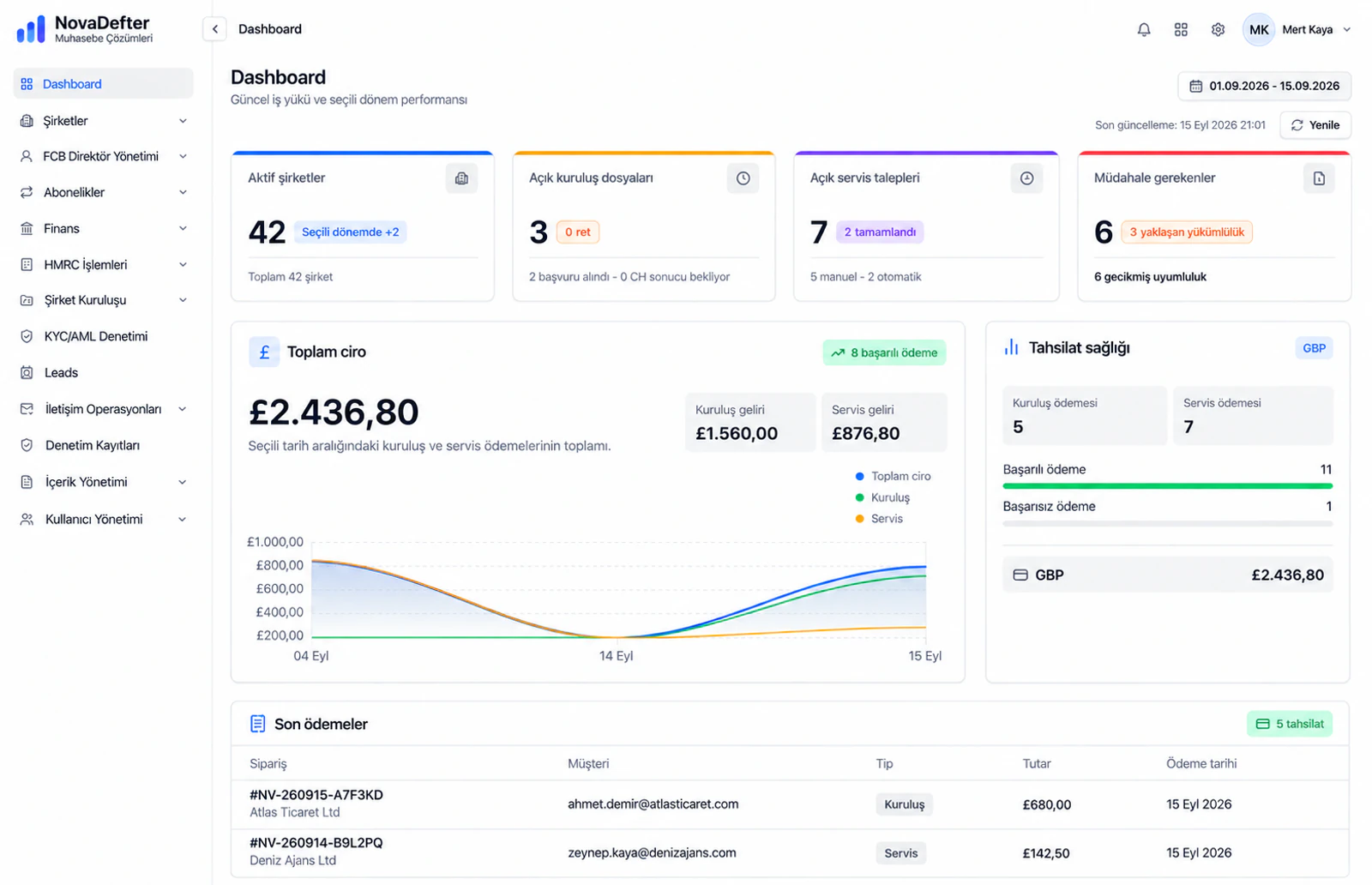Click the GBP currency badge
Screen dimensions: 1372x885
click(x=1314, y=348)
